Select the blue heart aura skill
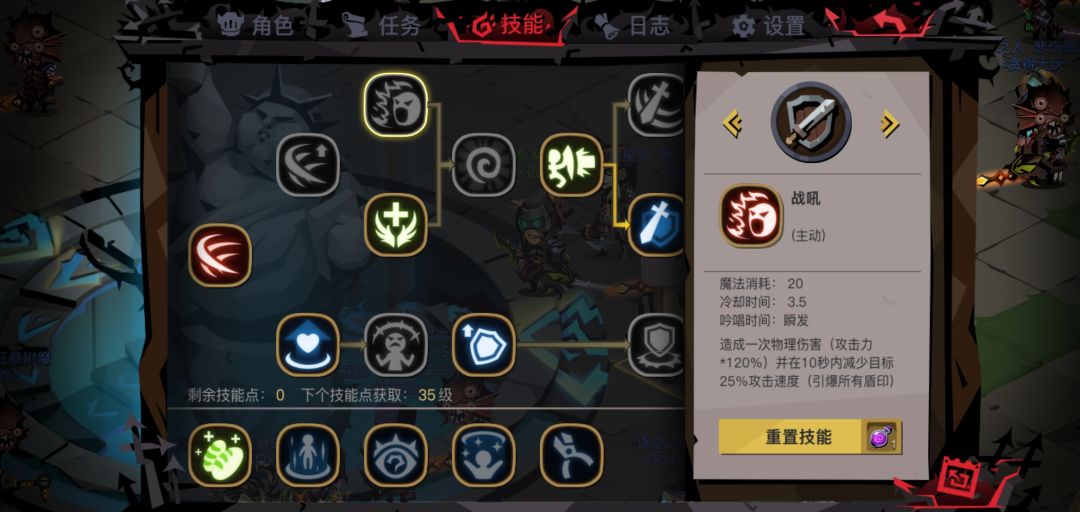 click(x=308, y=345)
